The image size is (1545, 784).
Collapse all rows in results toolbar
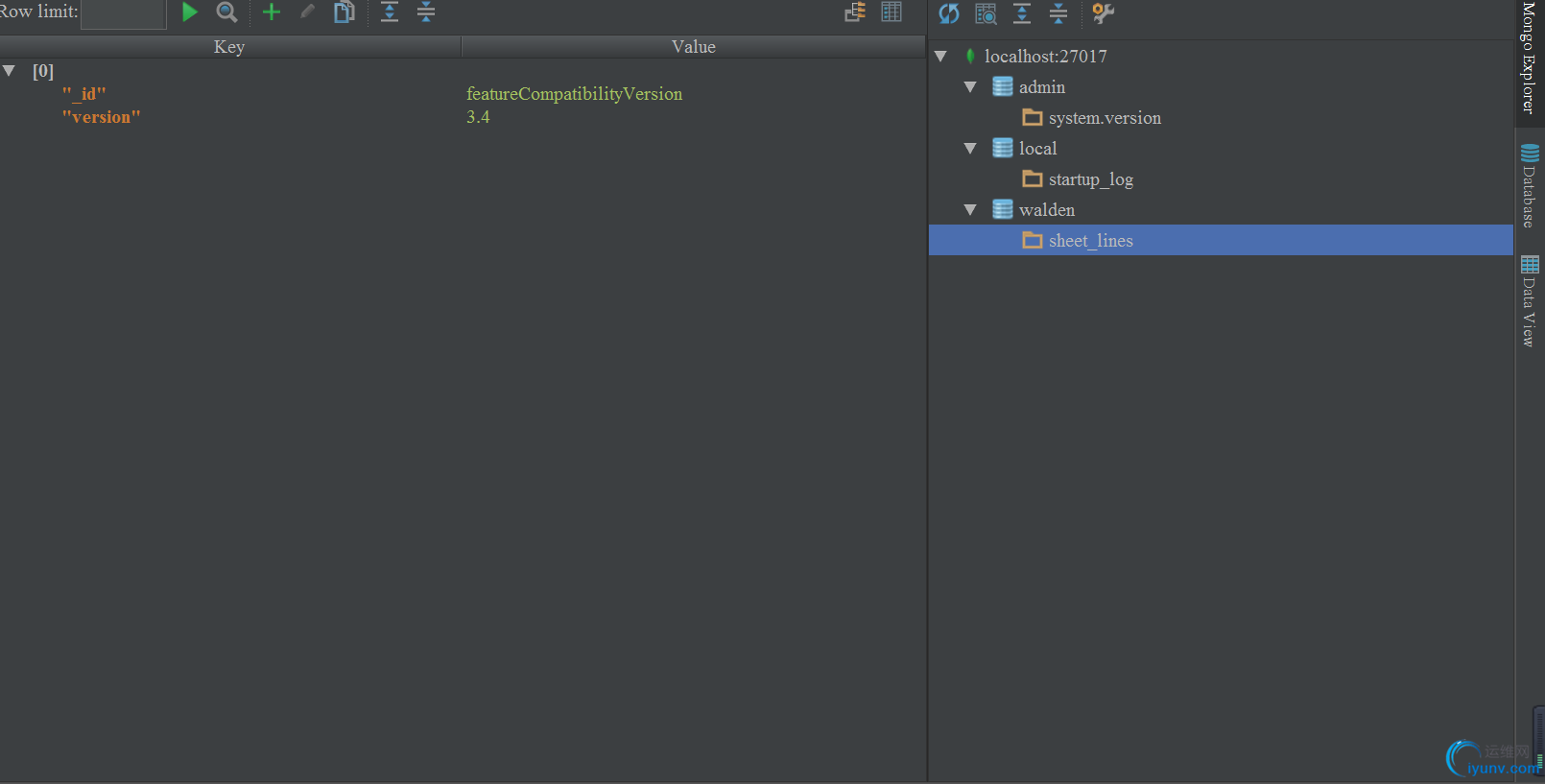pyautogui.click(x=426, y=12)
